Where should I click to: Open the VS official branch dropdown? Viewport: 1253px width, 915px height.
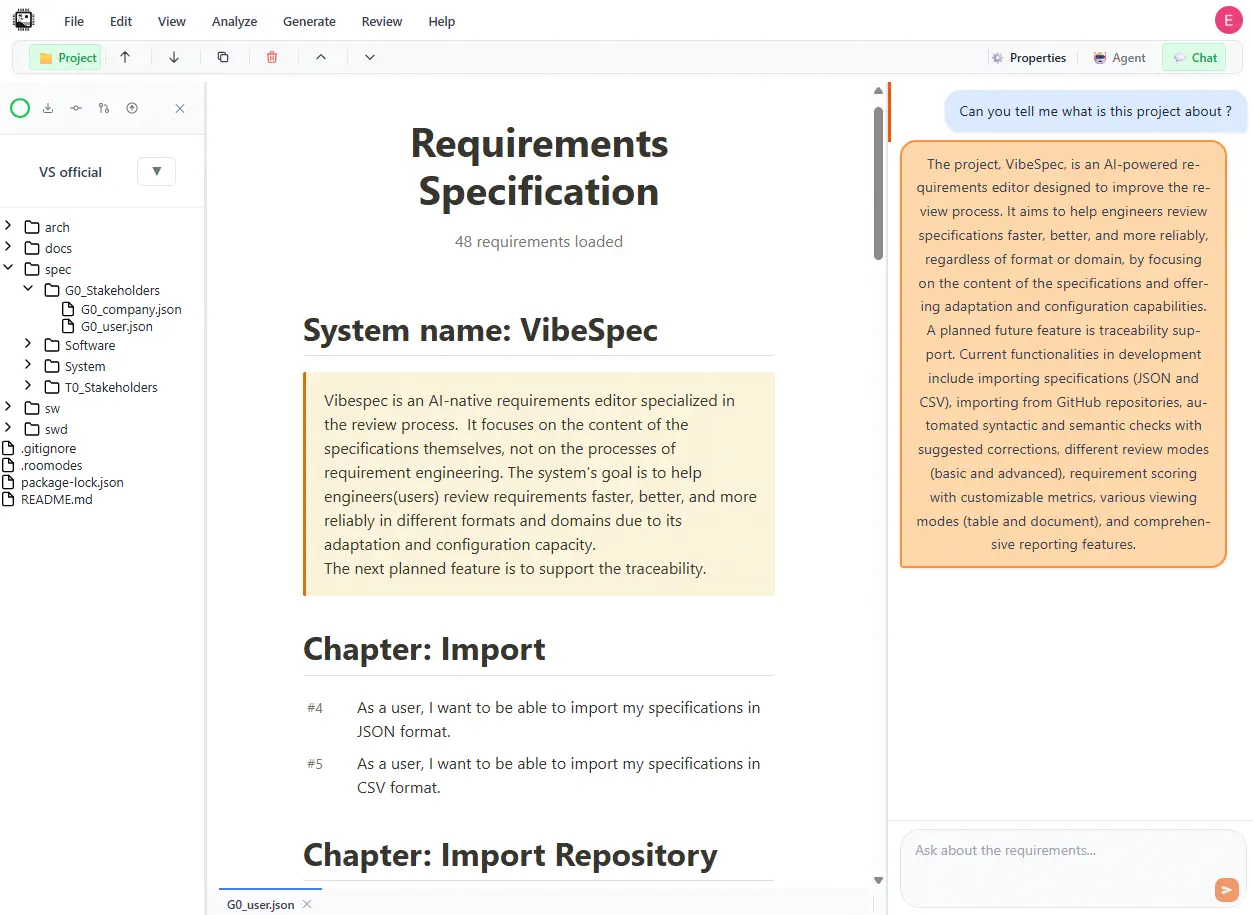tap(156, 171)
